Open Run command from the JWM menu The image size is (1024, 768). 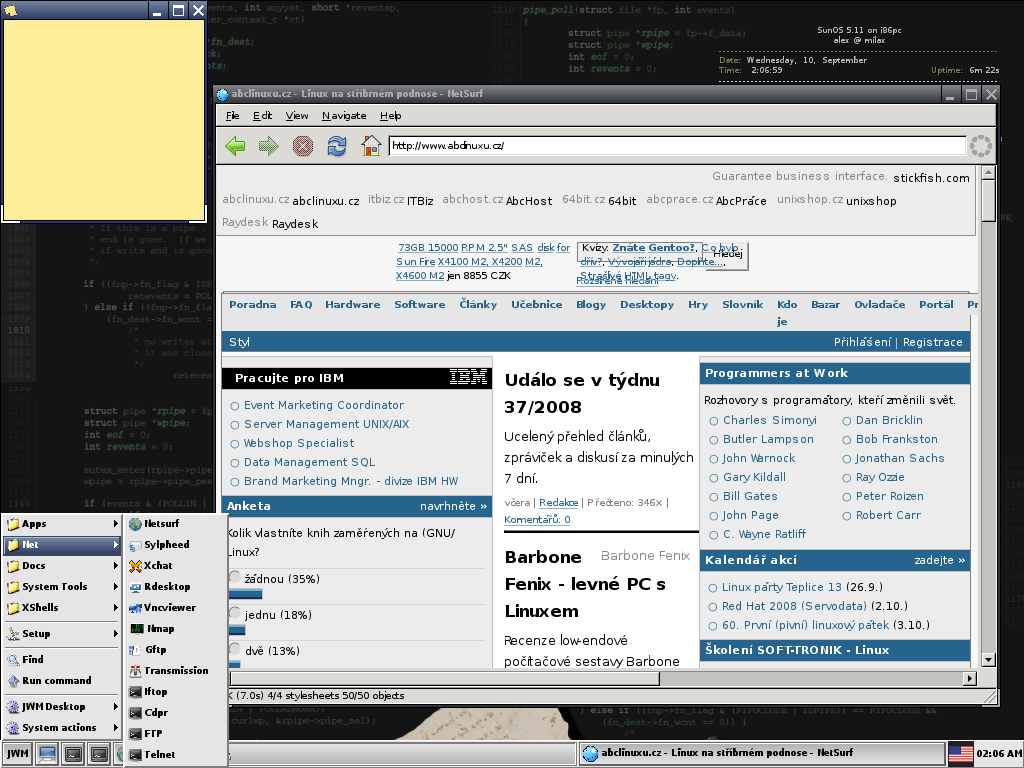tap(62, 680)
